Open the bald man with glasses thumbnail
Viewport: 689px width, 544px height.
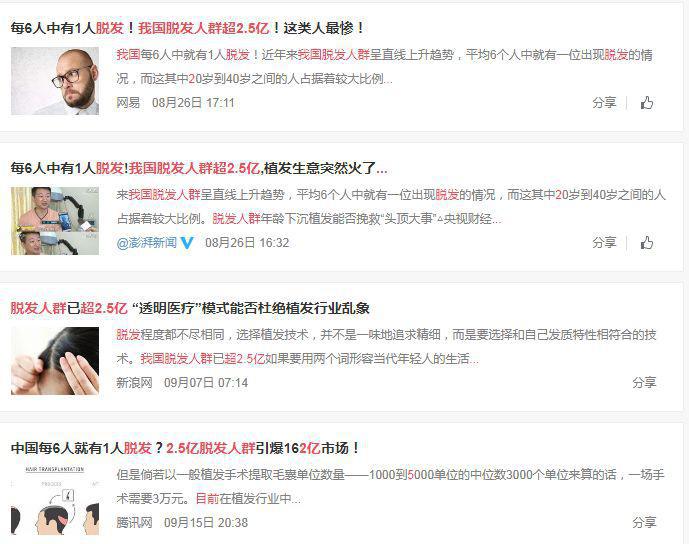[x=55, y=81]
